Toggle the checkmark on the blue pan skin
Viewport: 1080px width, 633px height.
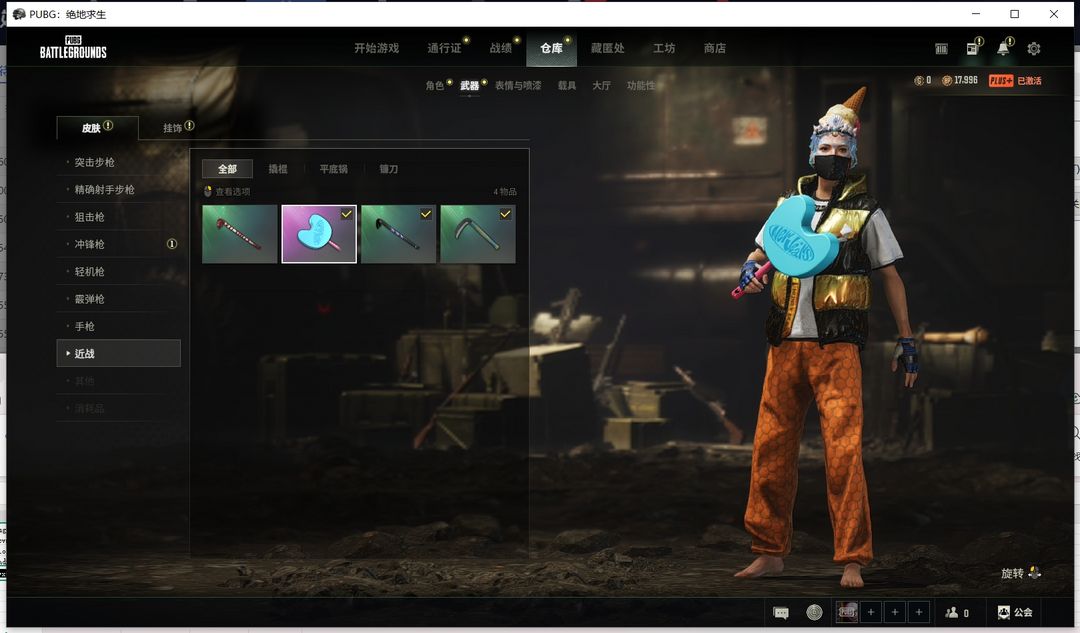[346, 214]
